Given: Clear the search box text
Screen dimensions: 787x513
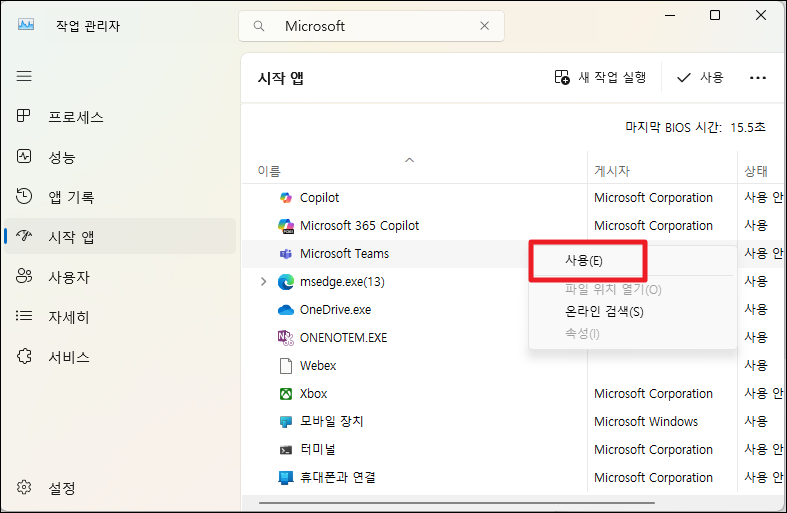Looking at the screenshot, I should (x=484, y=26).
